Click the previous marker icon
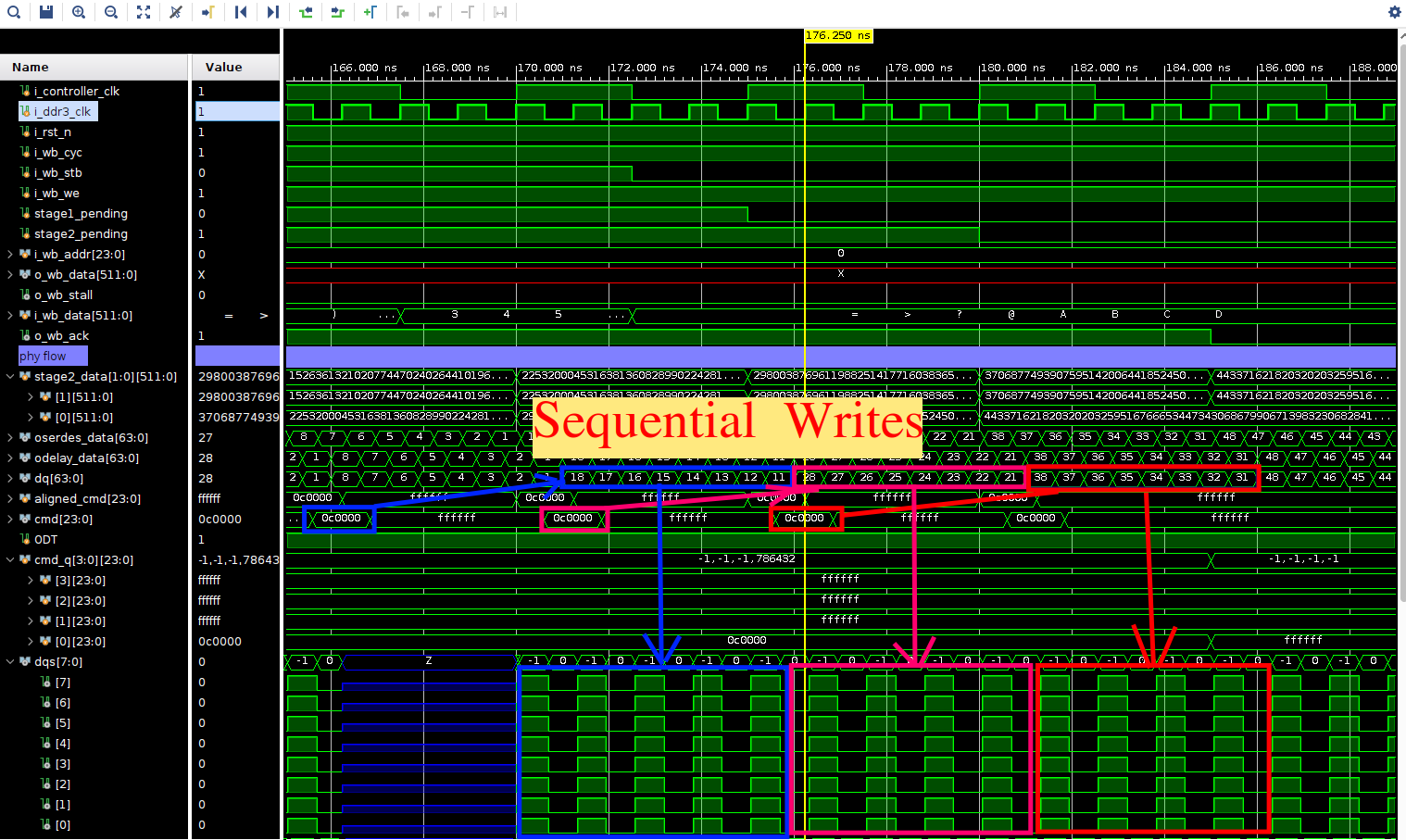This screenshot has height=840, width=1406. point(403,12)
